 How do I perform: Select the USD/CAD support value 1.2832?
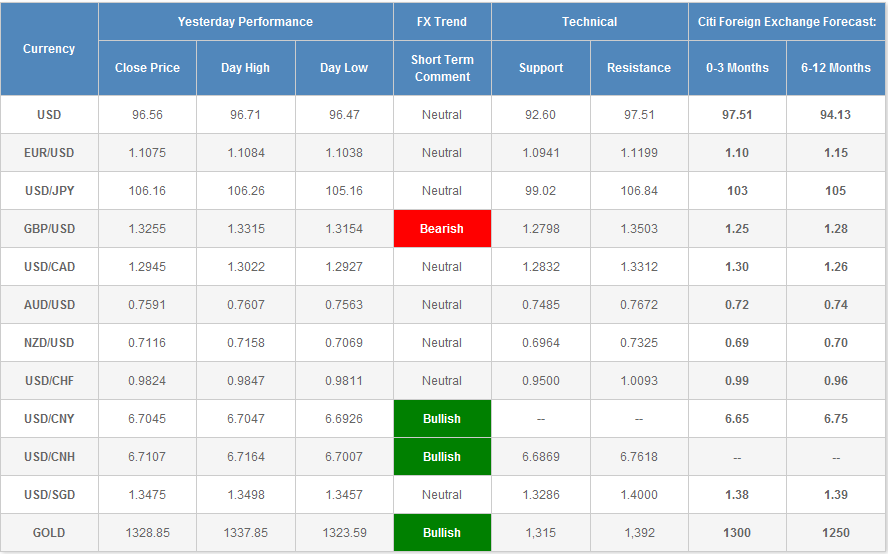click(x=539, y=267)
